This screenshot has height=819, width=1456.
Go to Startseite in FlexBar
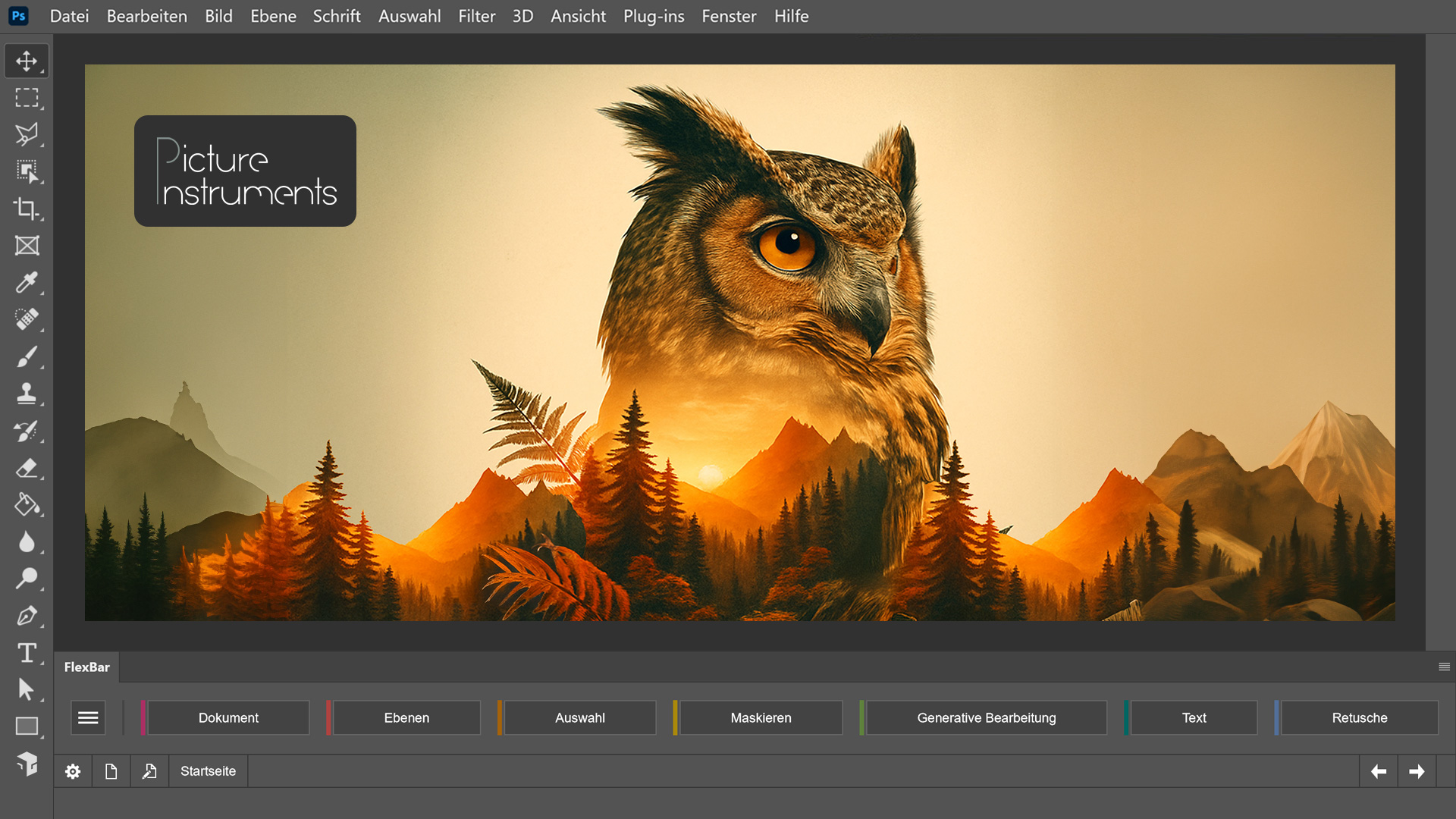point(208,771)
